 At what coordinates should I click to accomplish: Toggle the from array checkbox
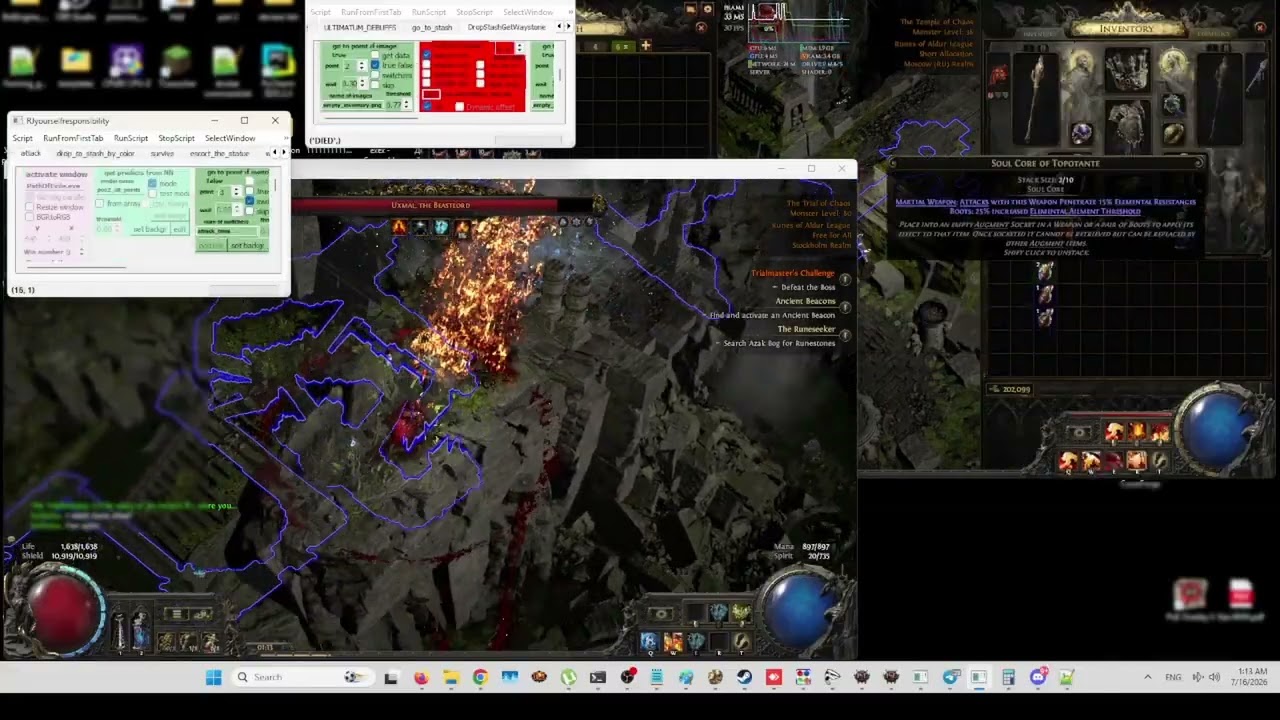[99, 204]
